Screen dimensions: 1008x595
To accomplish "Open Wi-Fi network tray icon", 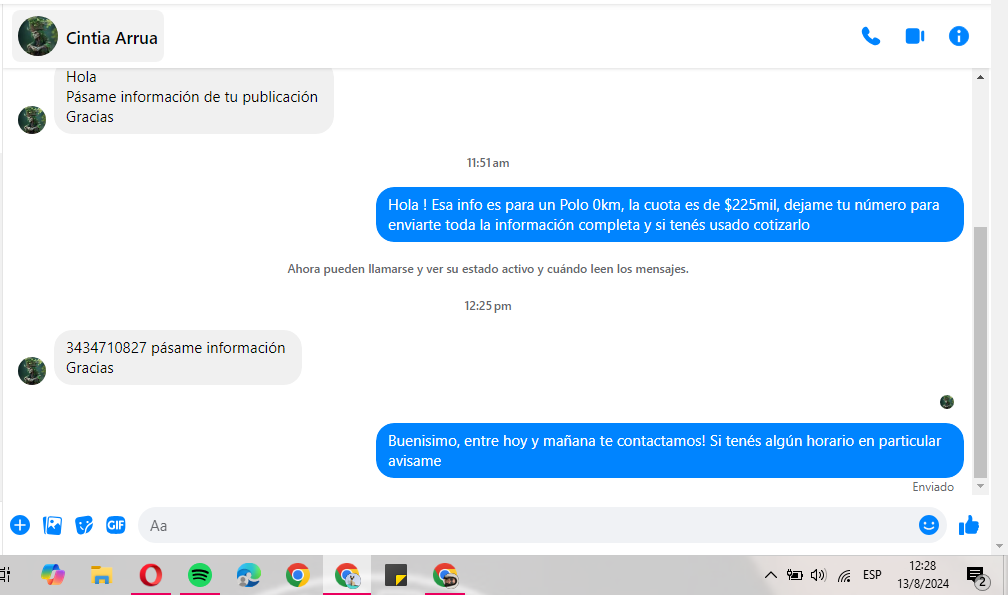I will (844, 575).
